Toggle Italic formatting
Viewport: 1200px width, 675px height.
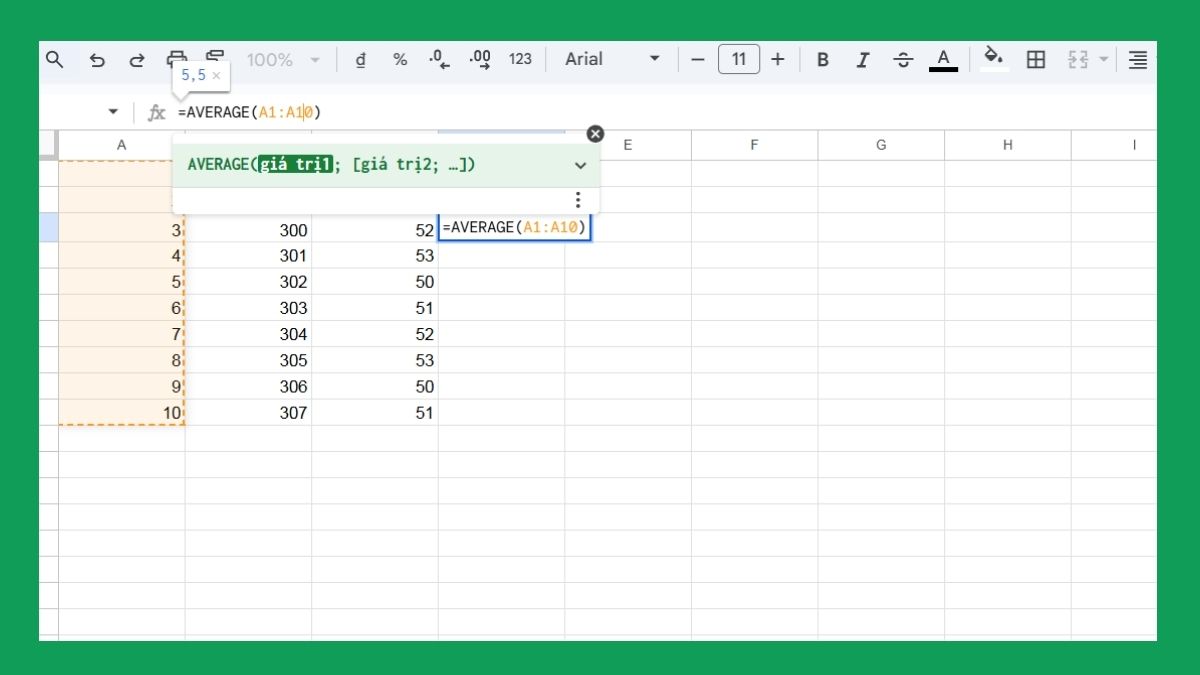[862, 59]
